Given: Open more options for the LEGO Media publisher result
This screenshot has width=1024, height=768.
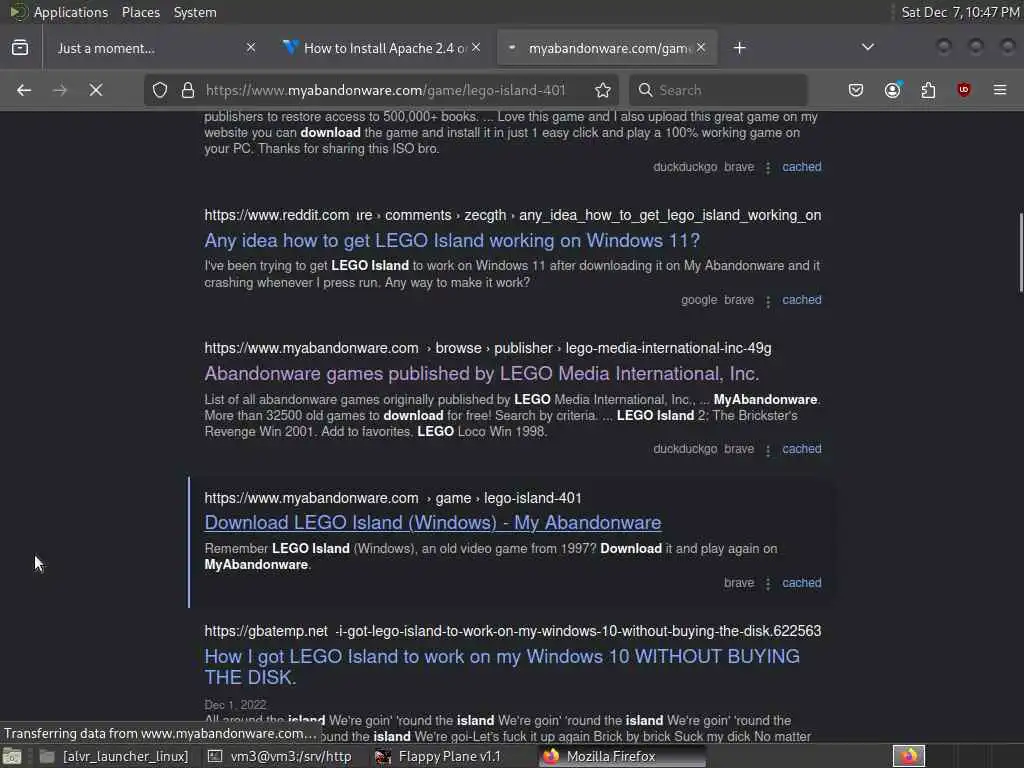Looking at the screenshot, I should click(768, 450).
